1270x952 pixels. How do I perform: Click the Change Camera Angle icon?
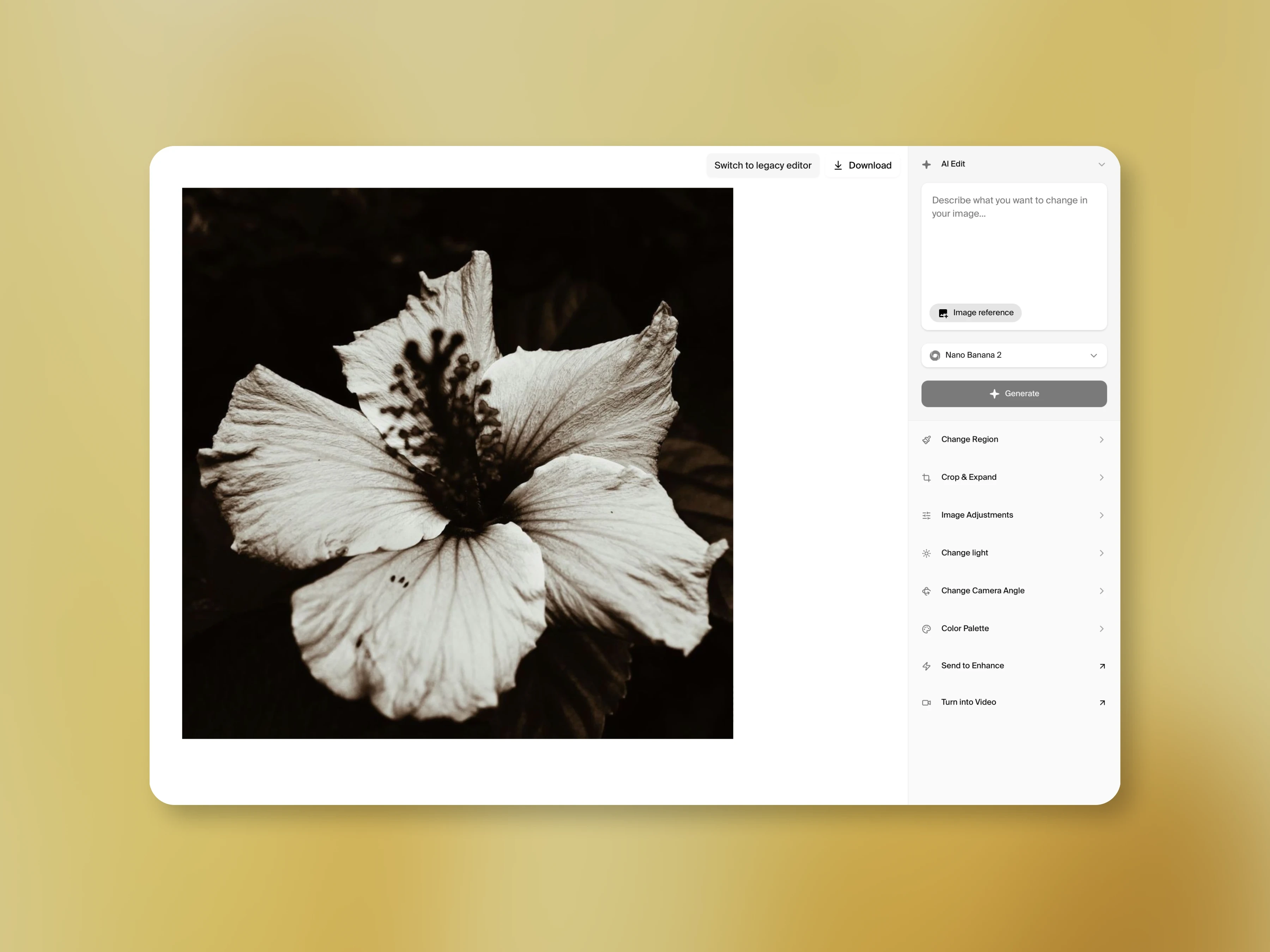(926, 591)
